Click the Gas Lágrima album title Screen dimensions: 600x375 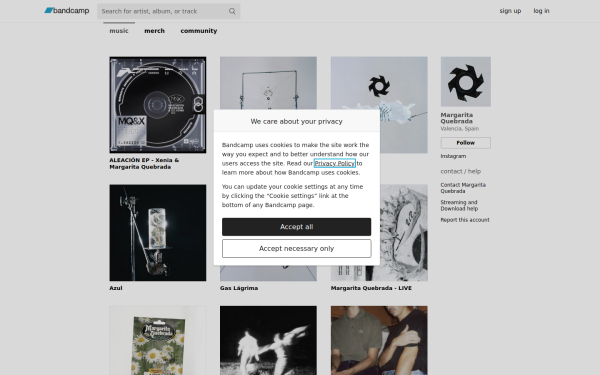[239, 288]
